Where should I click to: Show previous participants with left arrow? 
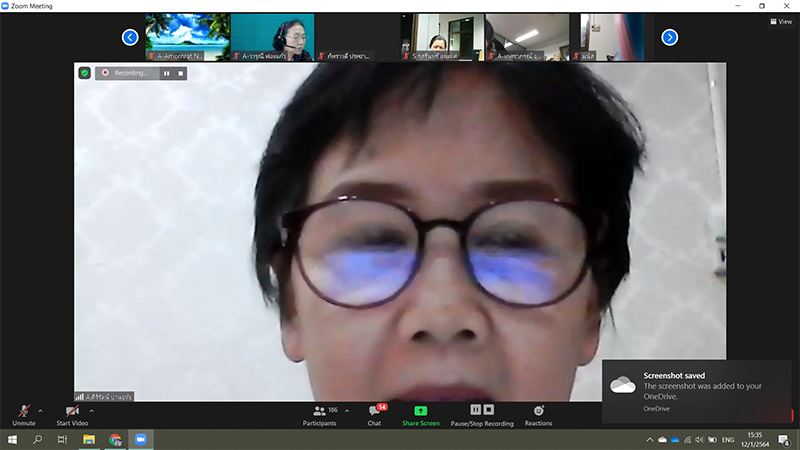pos(130,37)
